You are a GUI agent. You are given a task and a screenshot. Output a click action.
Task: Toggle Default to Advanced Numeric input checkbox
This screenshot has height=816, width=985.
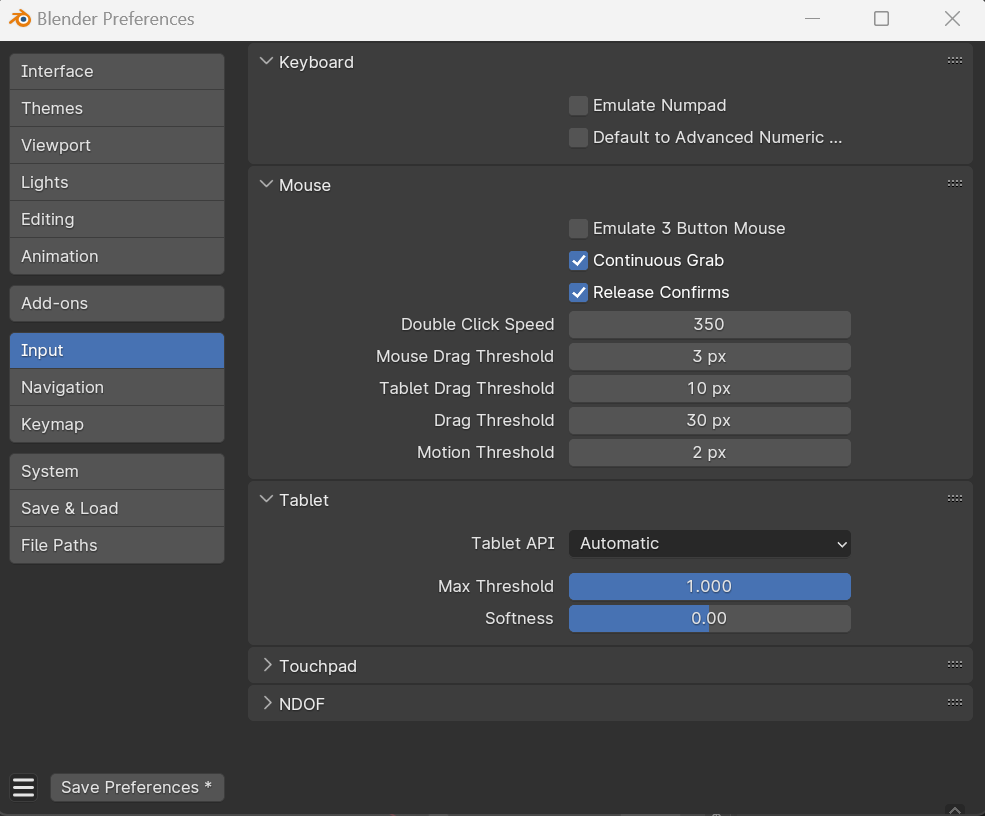(578, 138)
